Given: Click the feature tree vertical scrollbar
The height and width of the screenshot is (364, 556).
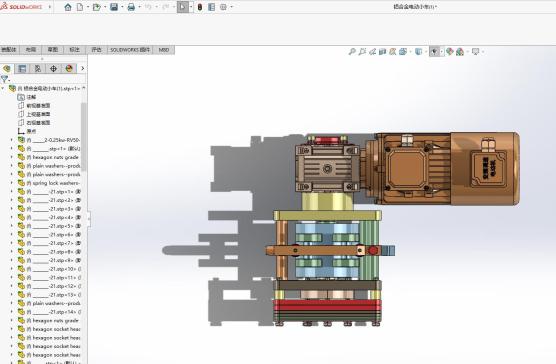Looking at the screenshot, I should 84,136.
